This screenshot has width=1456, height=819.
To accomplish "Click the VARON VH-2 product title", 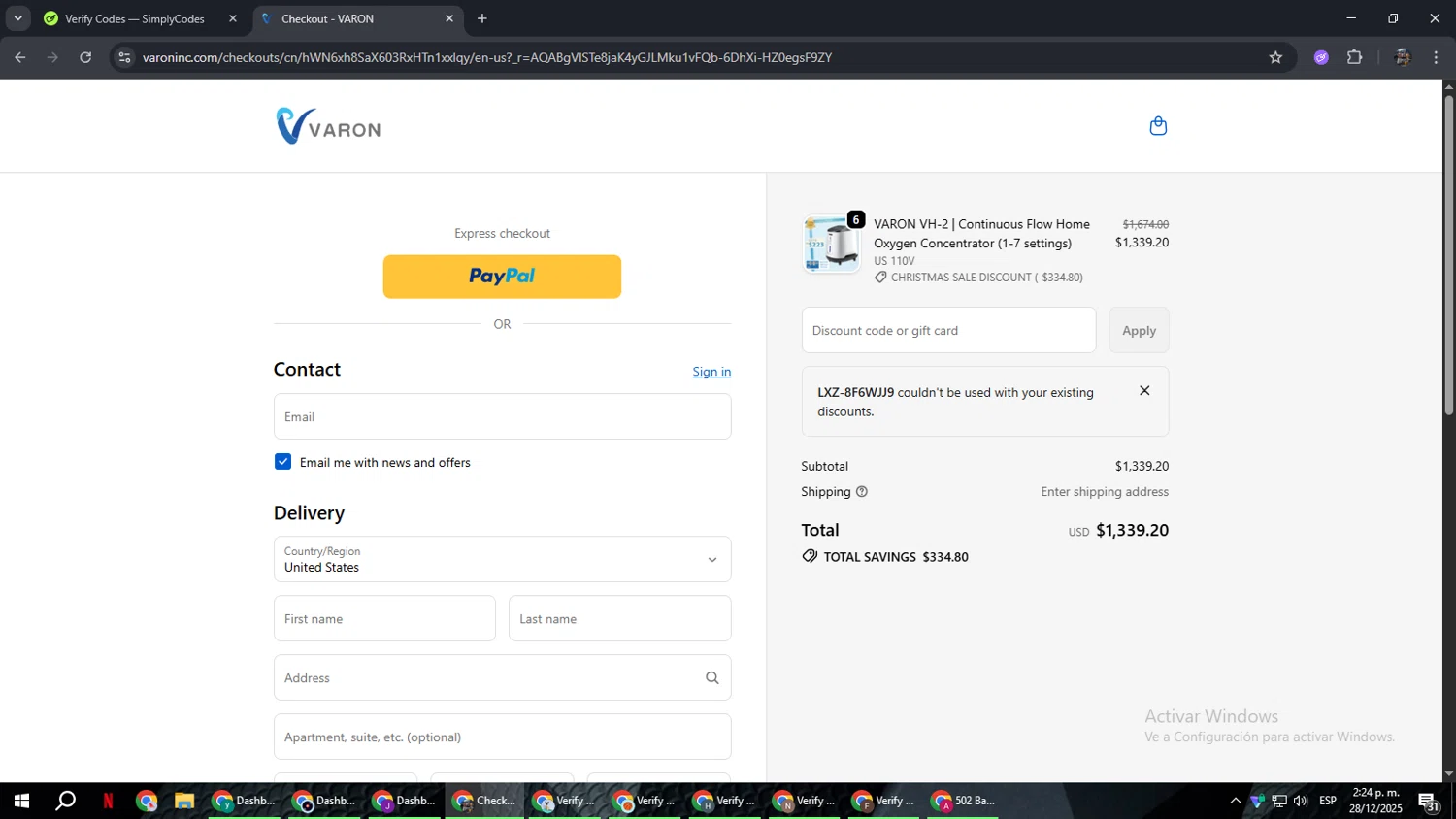I will point(981,234).
